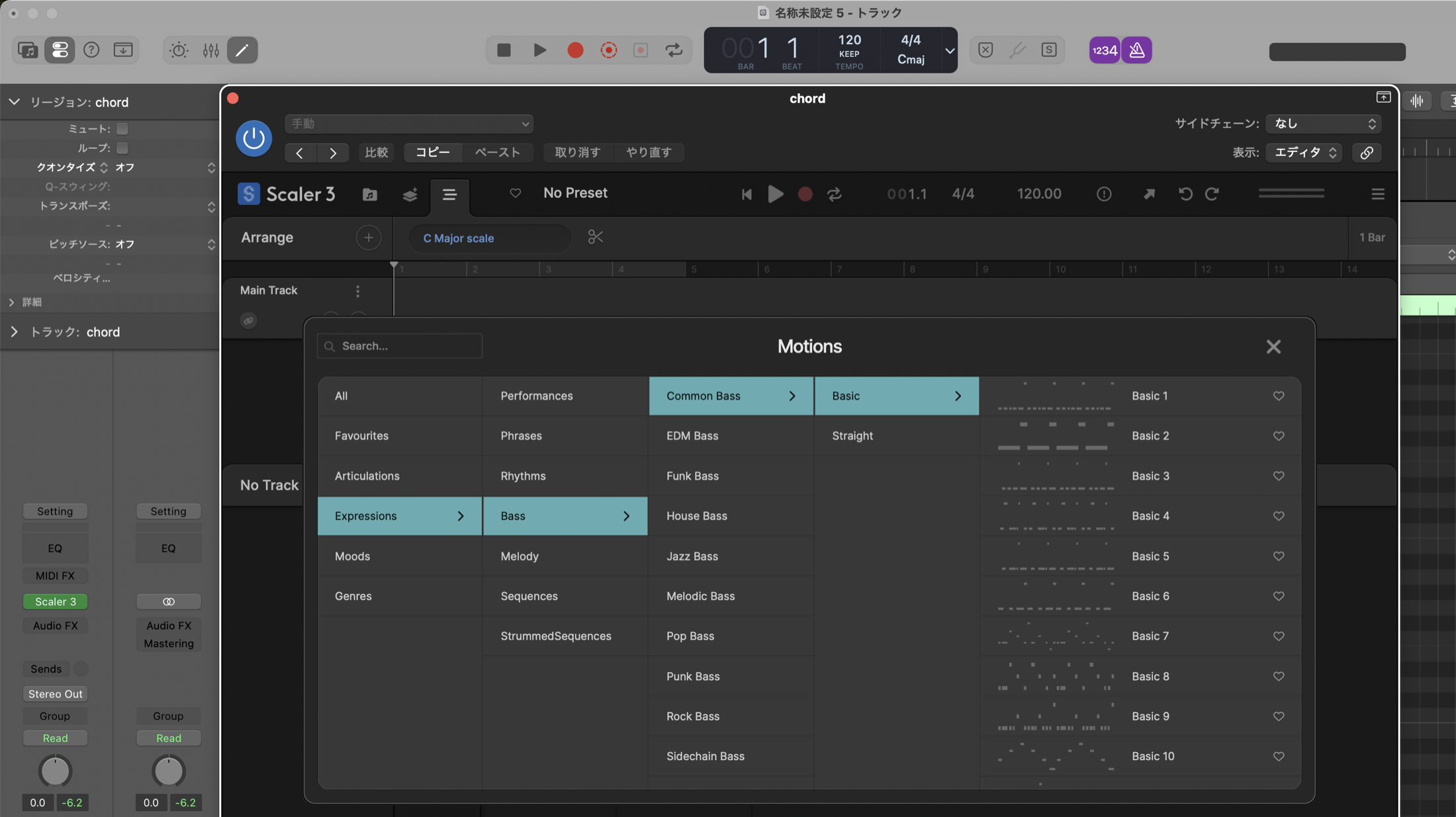Toggle Scaler 3 loop button
The height and width of the screenshot is (817, 1456).
coord(835,194)
